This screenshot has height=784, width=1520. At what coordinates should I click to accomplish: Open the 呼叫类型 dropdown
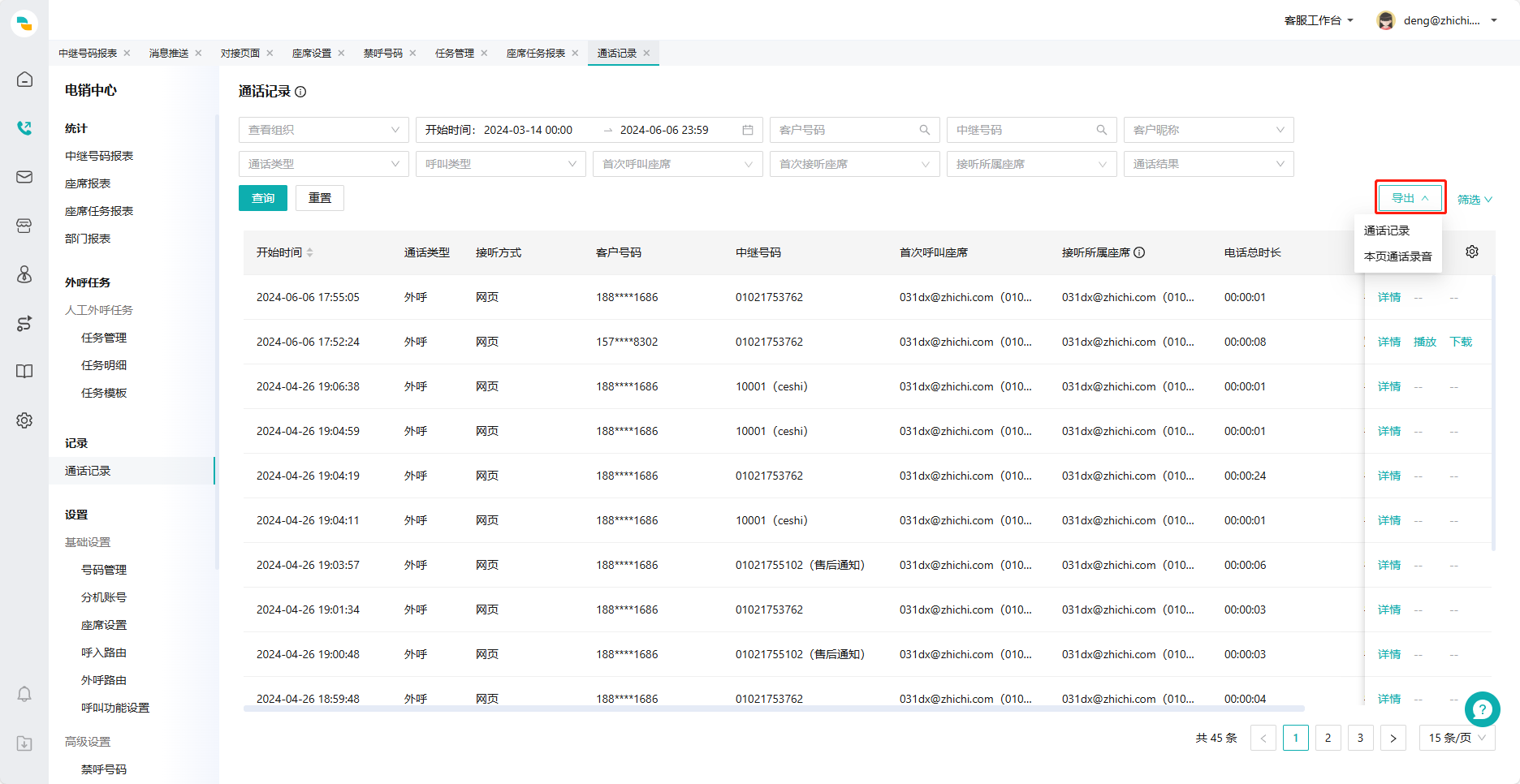click(501, 164)
